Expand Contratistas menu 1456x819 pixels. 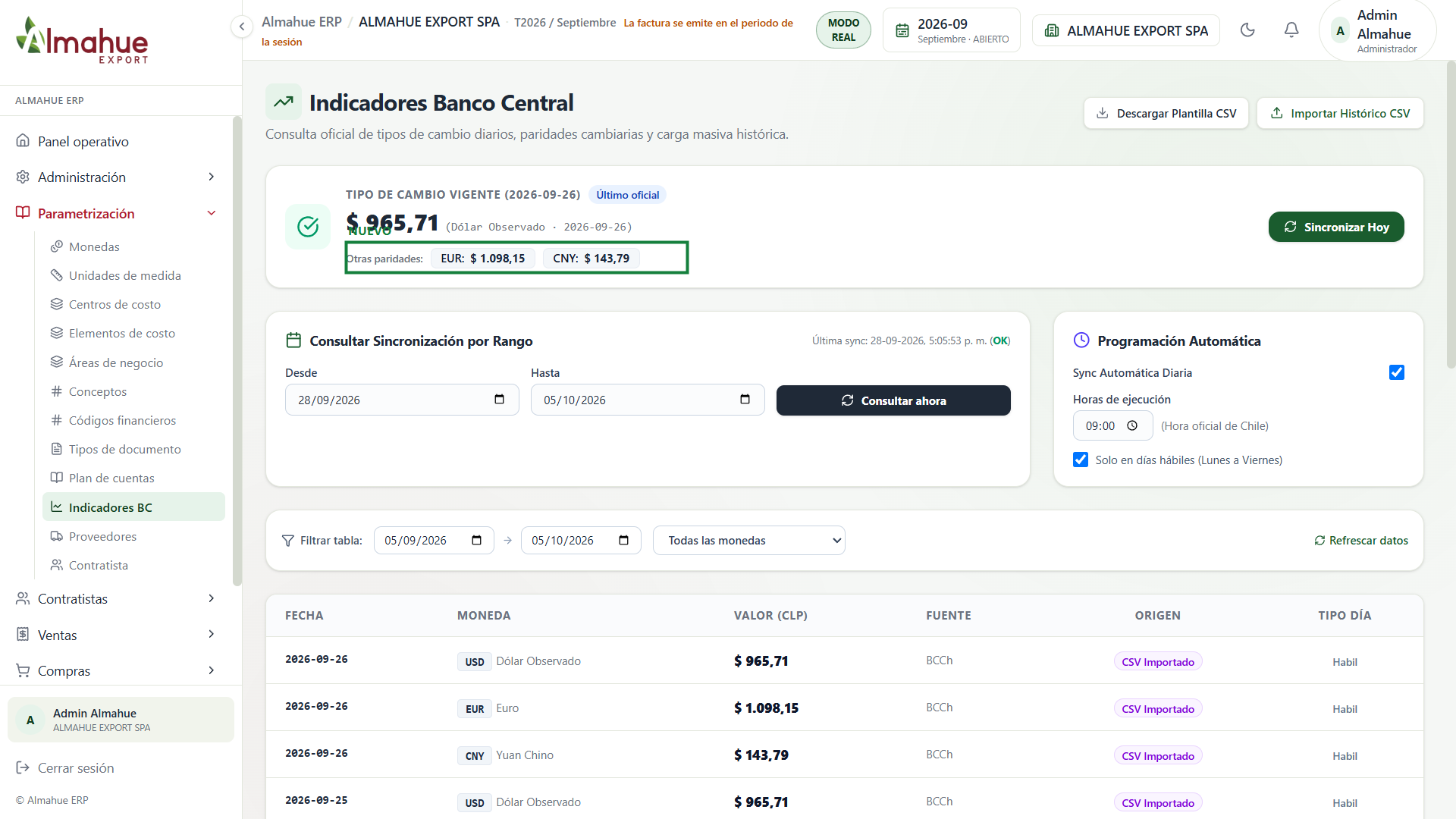click(116, 598)
